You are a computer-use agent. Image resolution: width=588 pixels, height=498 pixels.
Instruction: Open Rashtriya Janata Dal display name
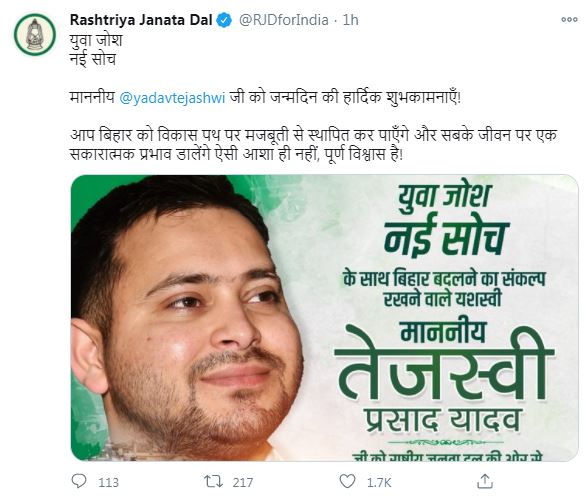pyautogui.click(x=141, y=20)
